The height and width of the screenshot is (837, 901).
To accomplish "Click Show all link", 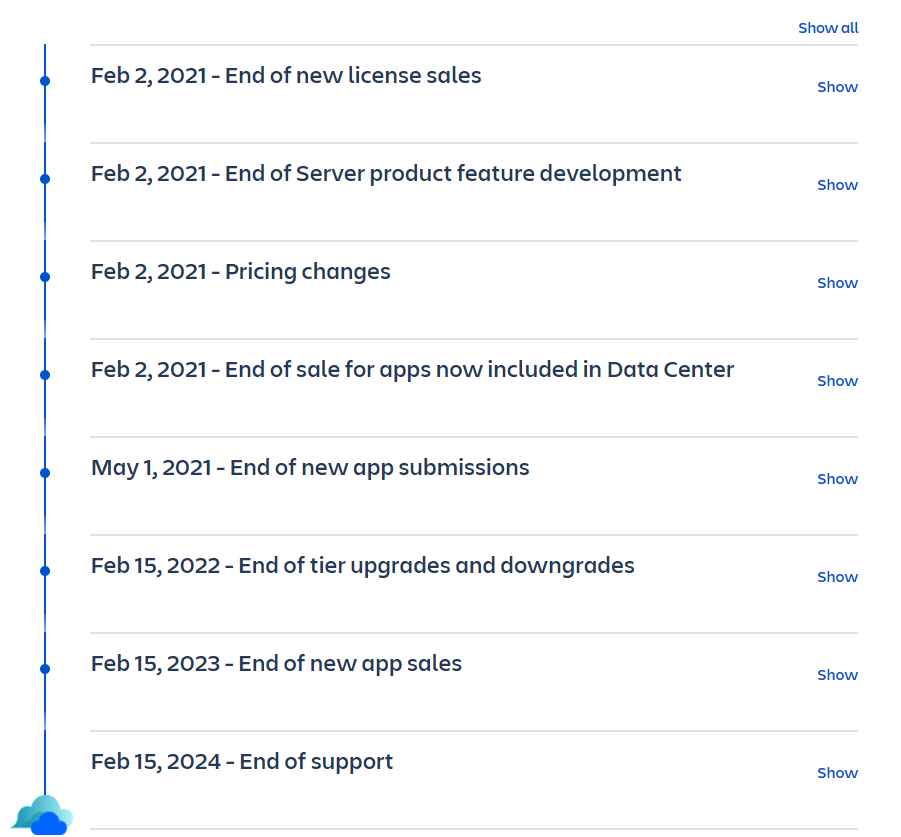I will tap(828, 28).
